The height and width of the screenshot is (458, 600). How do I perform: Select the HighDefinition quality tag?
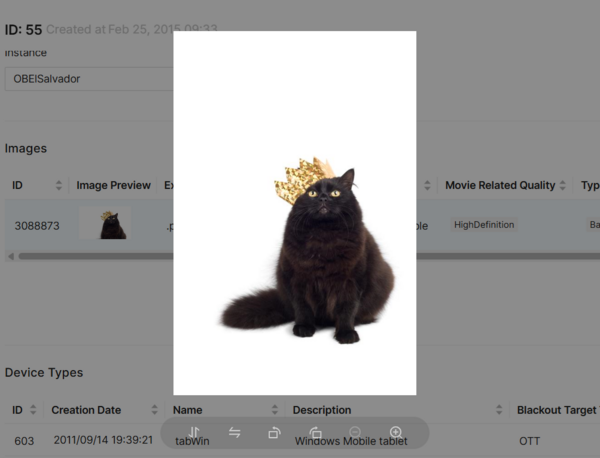484,225
